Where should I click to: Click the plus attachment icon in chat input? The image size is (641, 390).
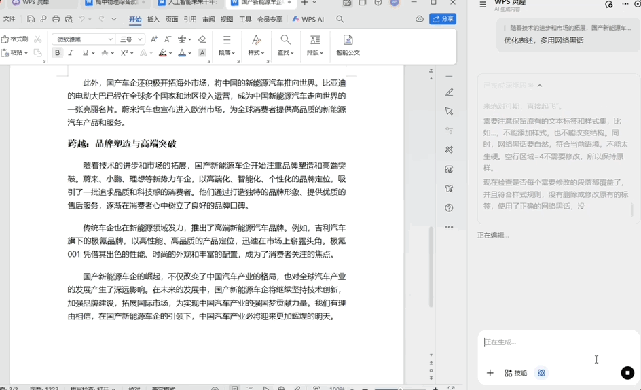[x=490, y=373]
